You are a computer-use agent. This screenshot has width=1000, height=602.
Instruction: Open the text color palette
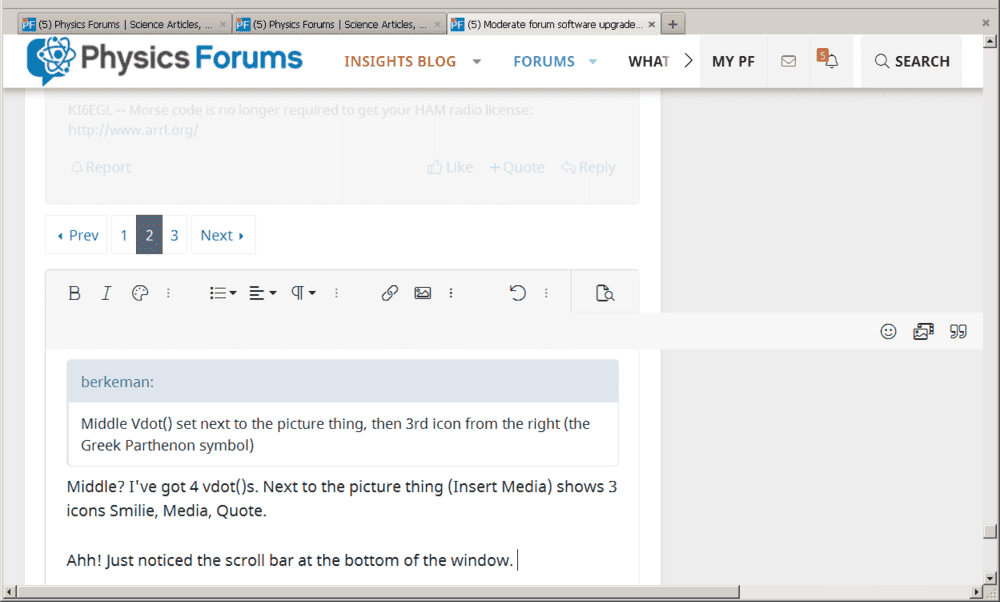click(x=140, y=293)
